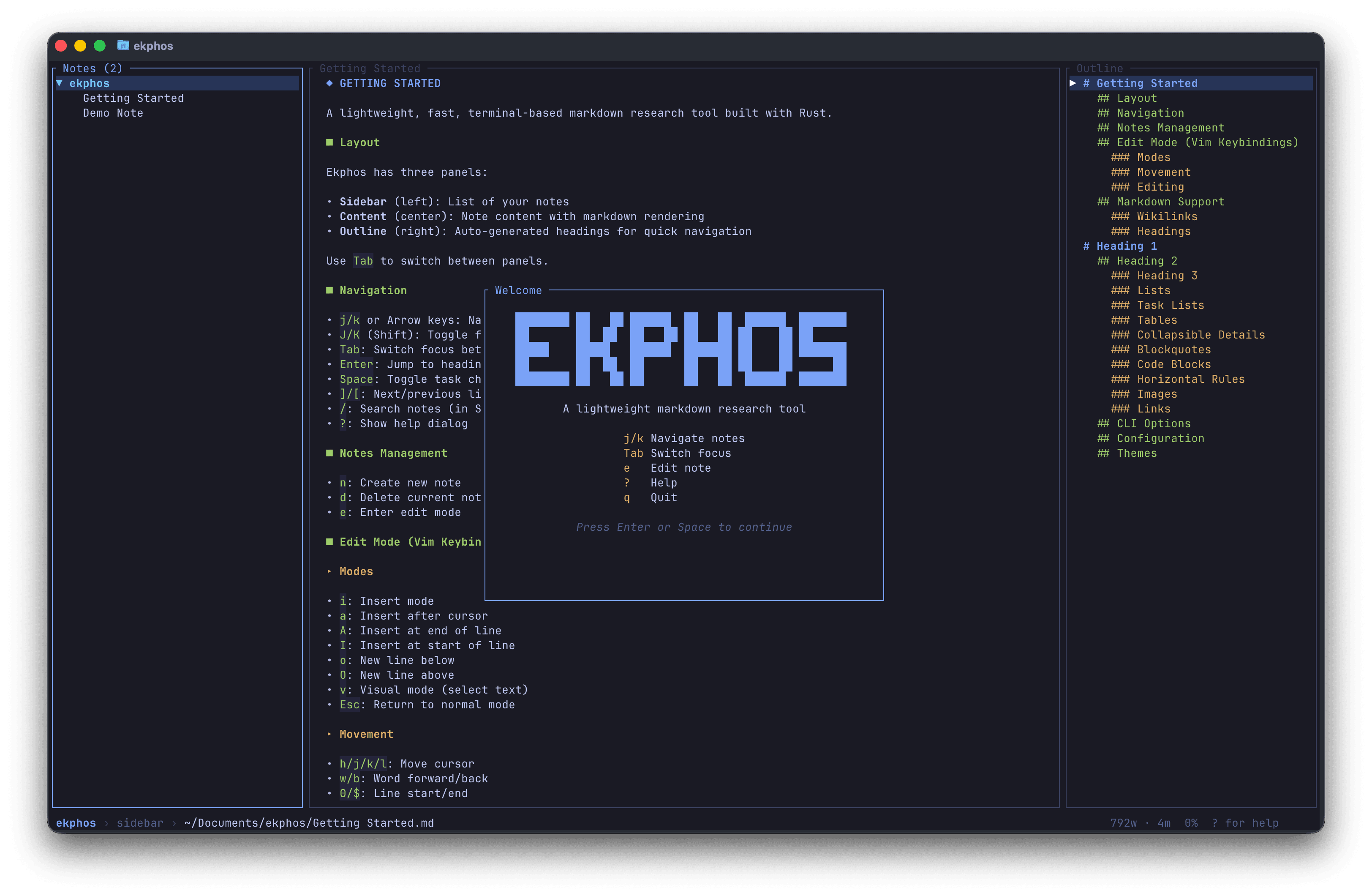Click the word count '792w' in the status bar
Image resolution: width=1372 pixels, height=896 pixels.
point(1123,823)
